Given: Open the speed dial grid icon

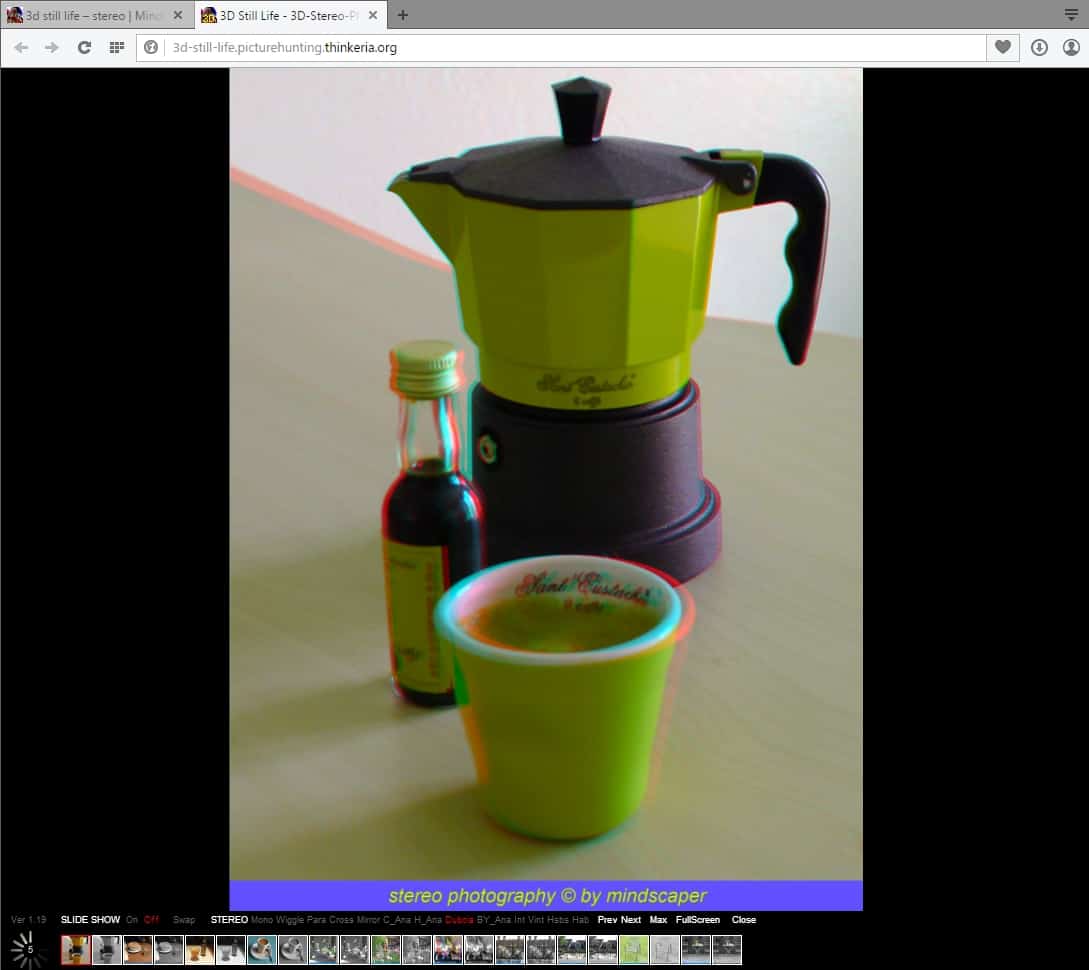Looking at the screenshot, I should [116, 47].
